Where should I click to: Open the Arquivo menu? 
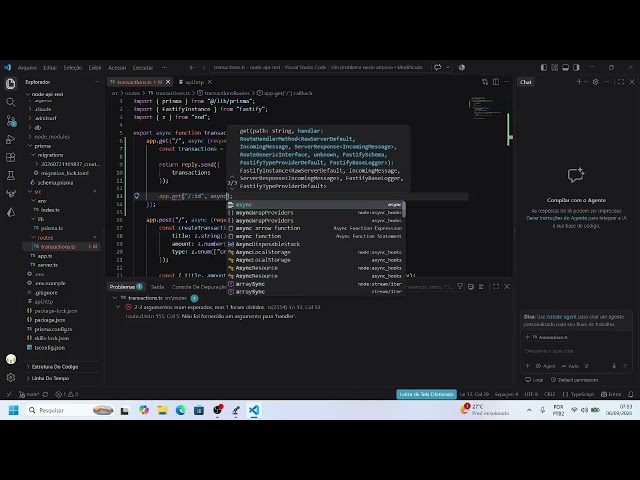[27, 68]
